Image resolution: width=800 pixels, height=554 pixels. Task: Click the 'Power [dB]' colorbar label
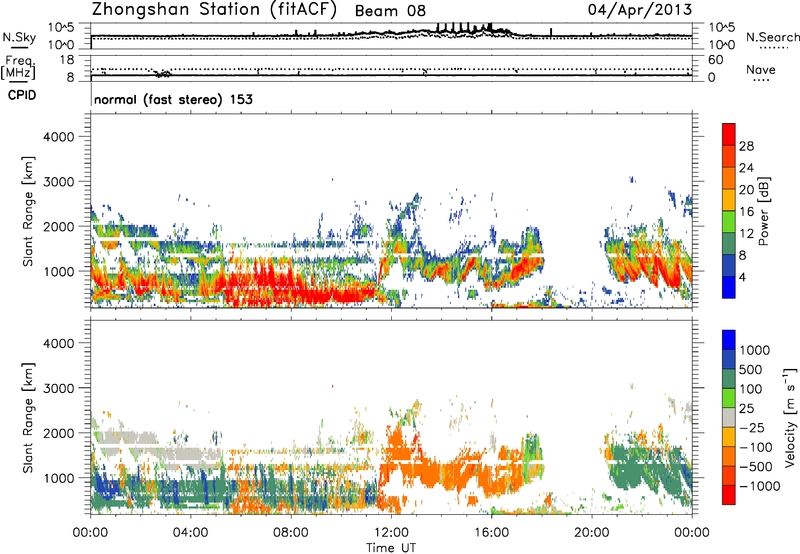763,211
